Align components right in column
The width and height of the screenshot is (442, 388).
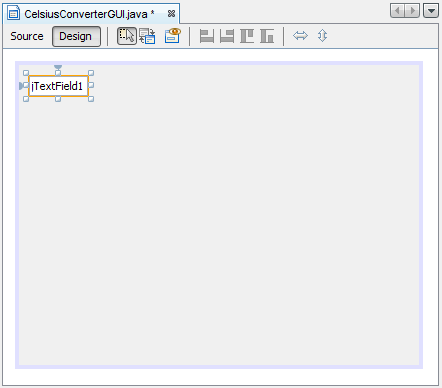227,36
